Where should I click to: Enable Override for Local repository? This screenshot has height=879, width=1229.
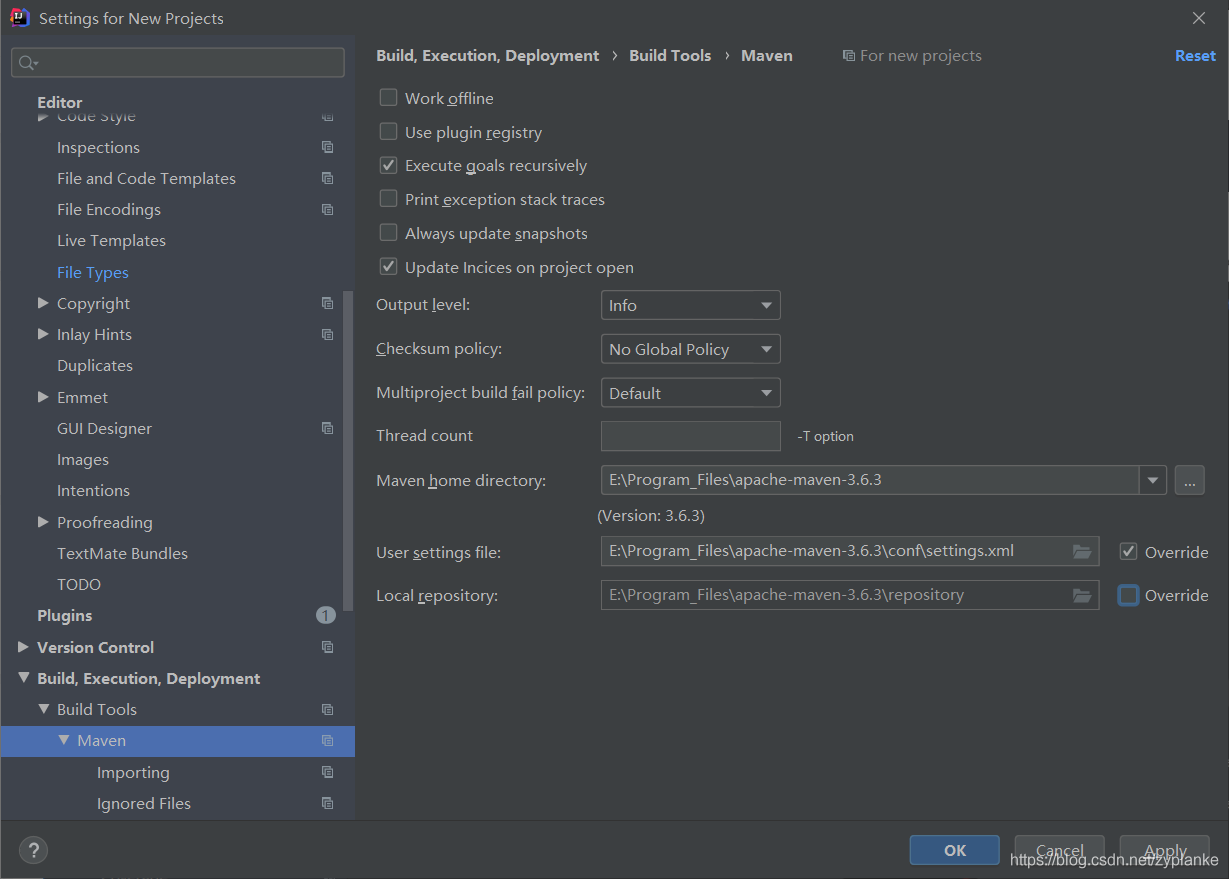coord(1128,595)
